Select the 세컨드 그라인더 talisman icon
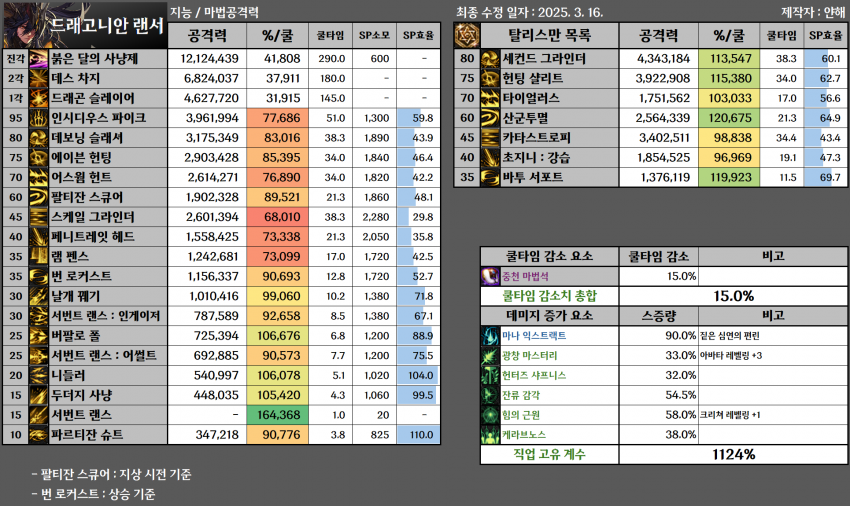The image size is (850, 506). click(490, 59)
